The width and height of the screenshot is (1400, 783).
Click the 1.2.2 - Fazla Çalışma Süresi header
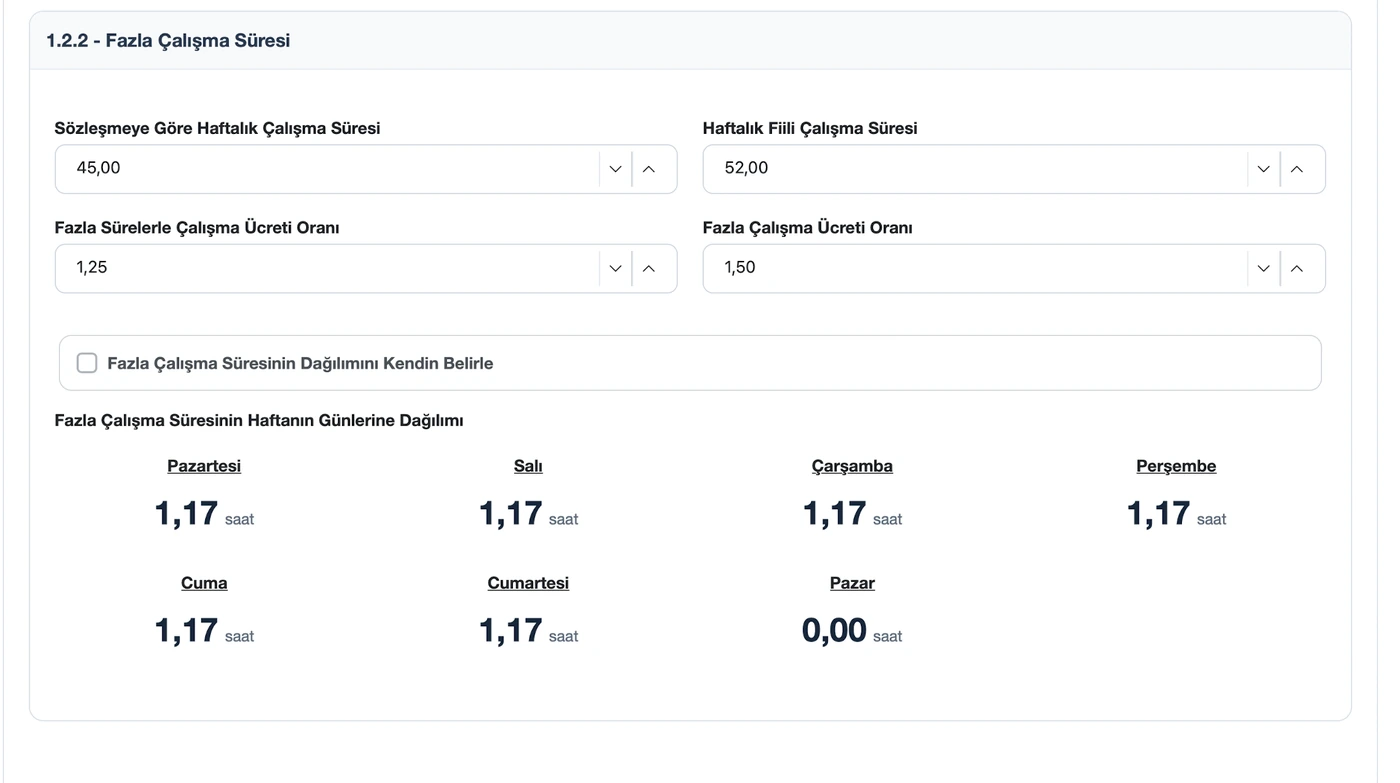coord(168,41)
